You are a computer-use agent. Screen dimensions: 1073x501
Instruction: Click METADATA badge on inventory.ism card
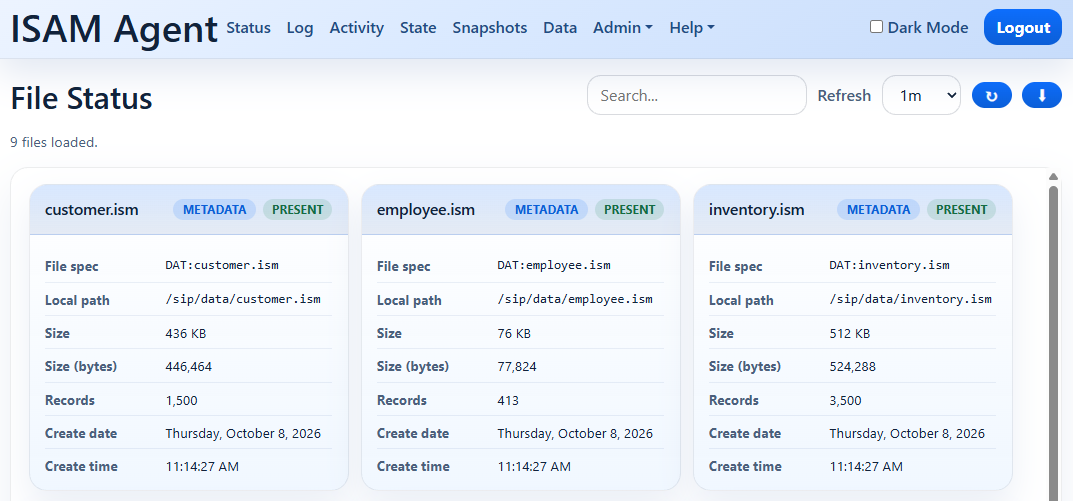(x=878, y=209)
